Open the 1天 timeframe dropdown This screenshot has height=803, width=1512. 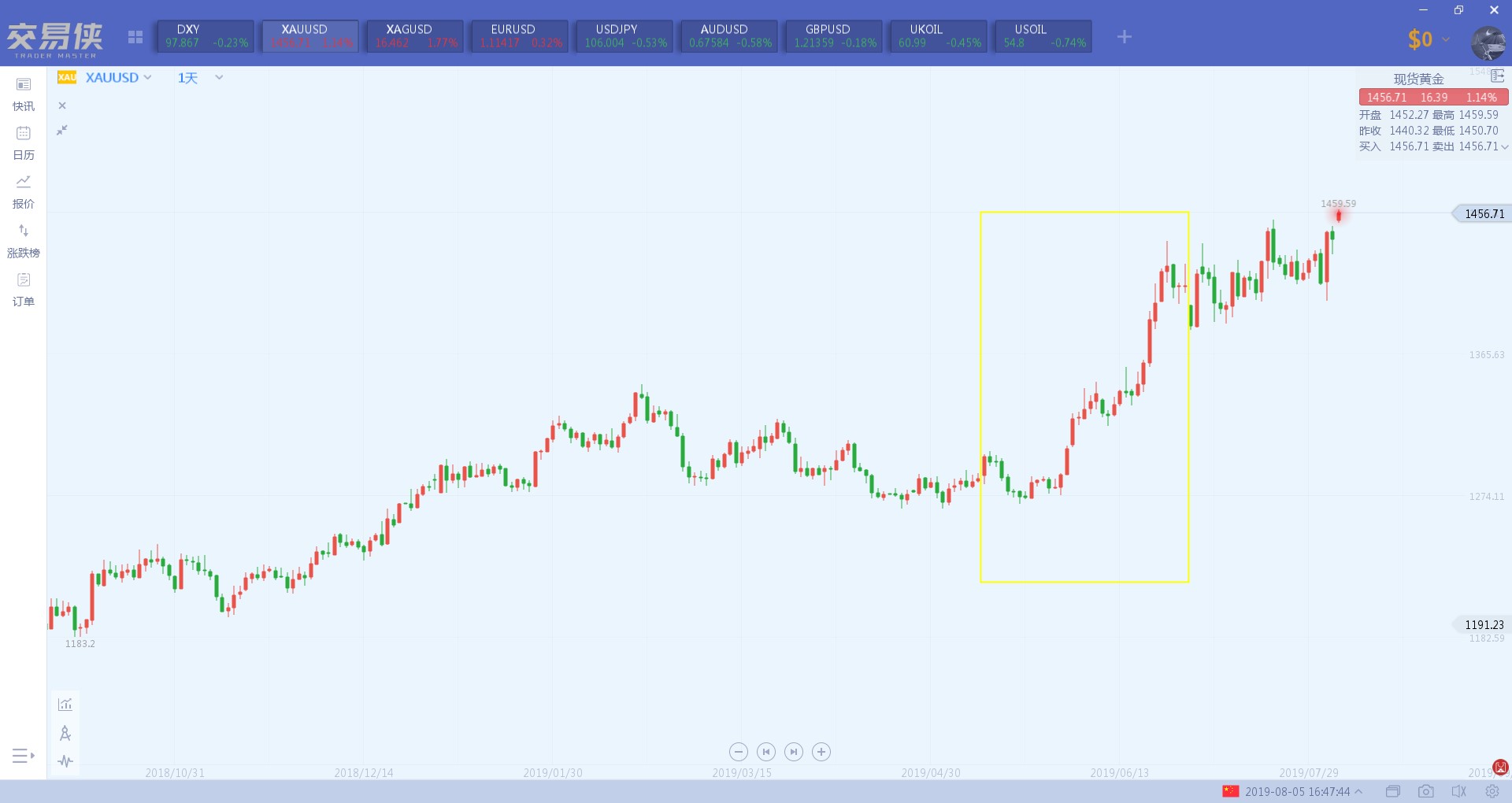[200, 77]
